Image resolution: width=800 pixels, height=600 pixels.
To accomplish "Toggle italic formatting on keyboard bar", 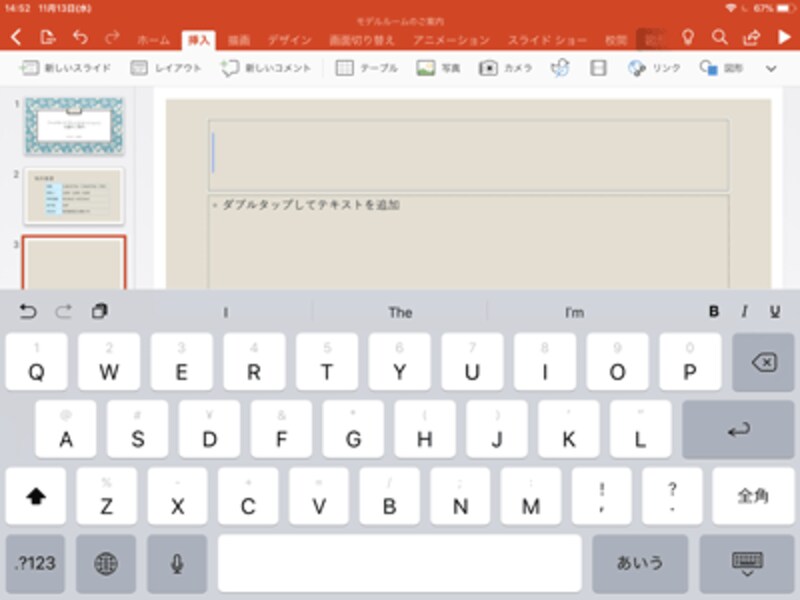I will click(744, 311).
